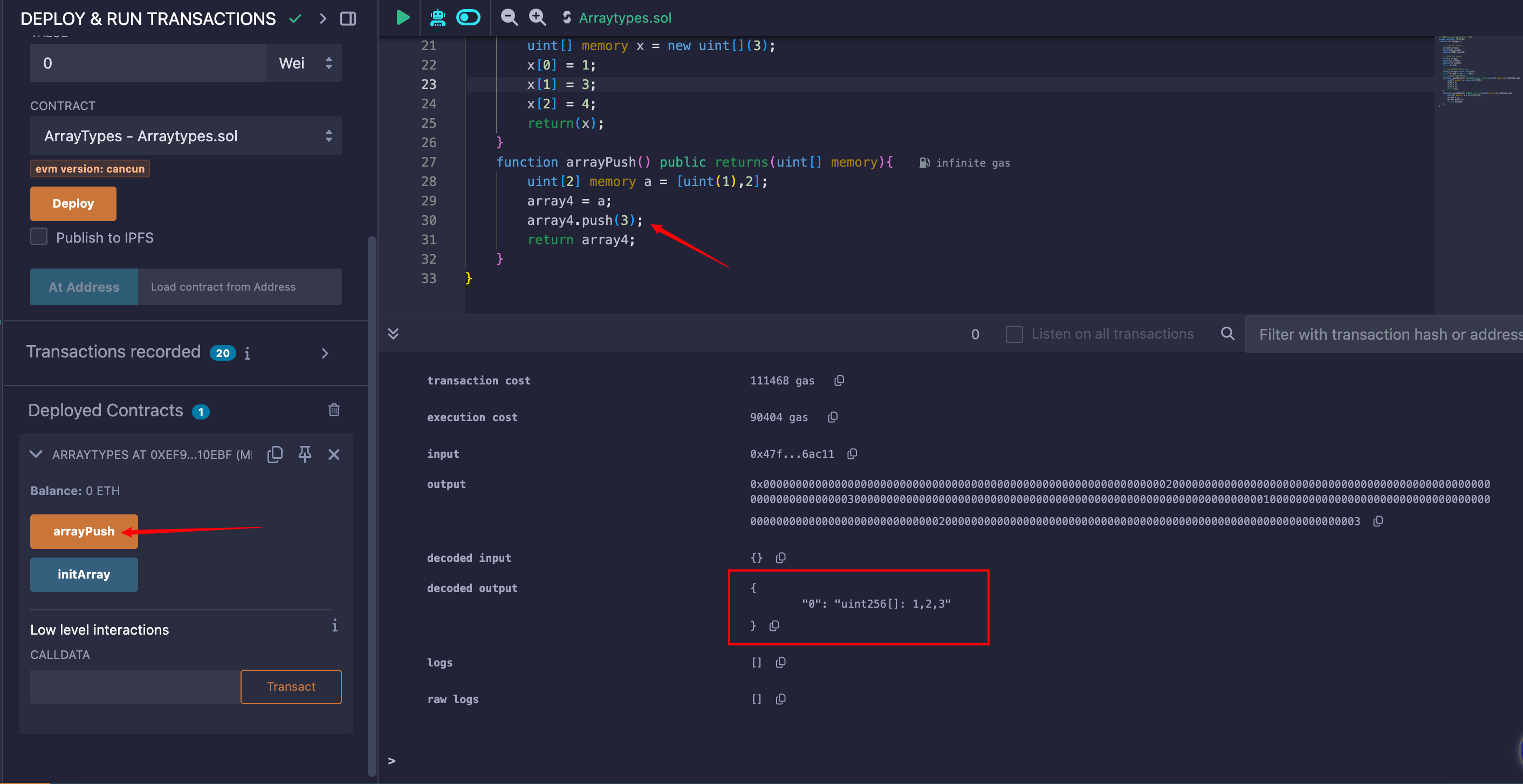Collapse the ARRAYTYPES deployed contract instance
The image size is (1523, 784).
pyautogui.click(x=36, y=454)
